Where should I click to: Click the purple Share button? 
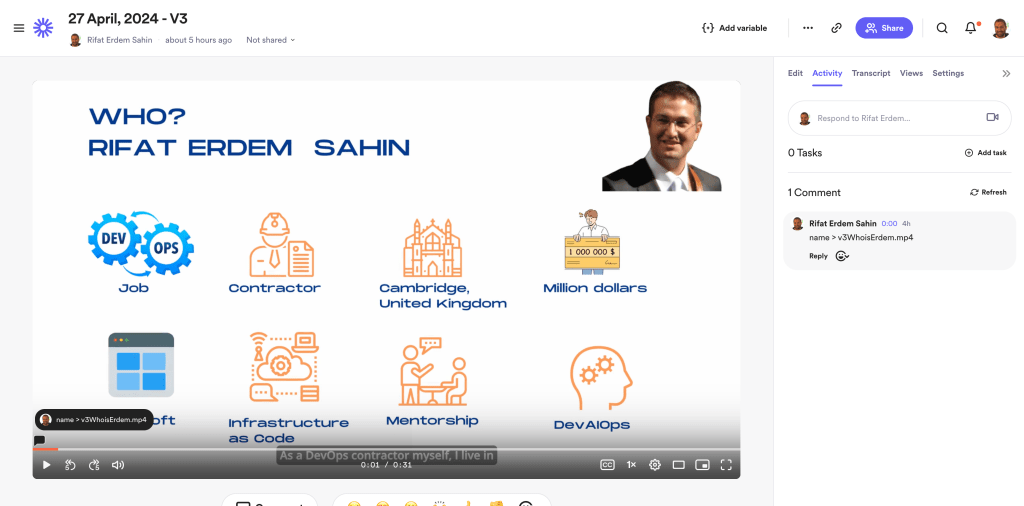coord(884,28)
